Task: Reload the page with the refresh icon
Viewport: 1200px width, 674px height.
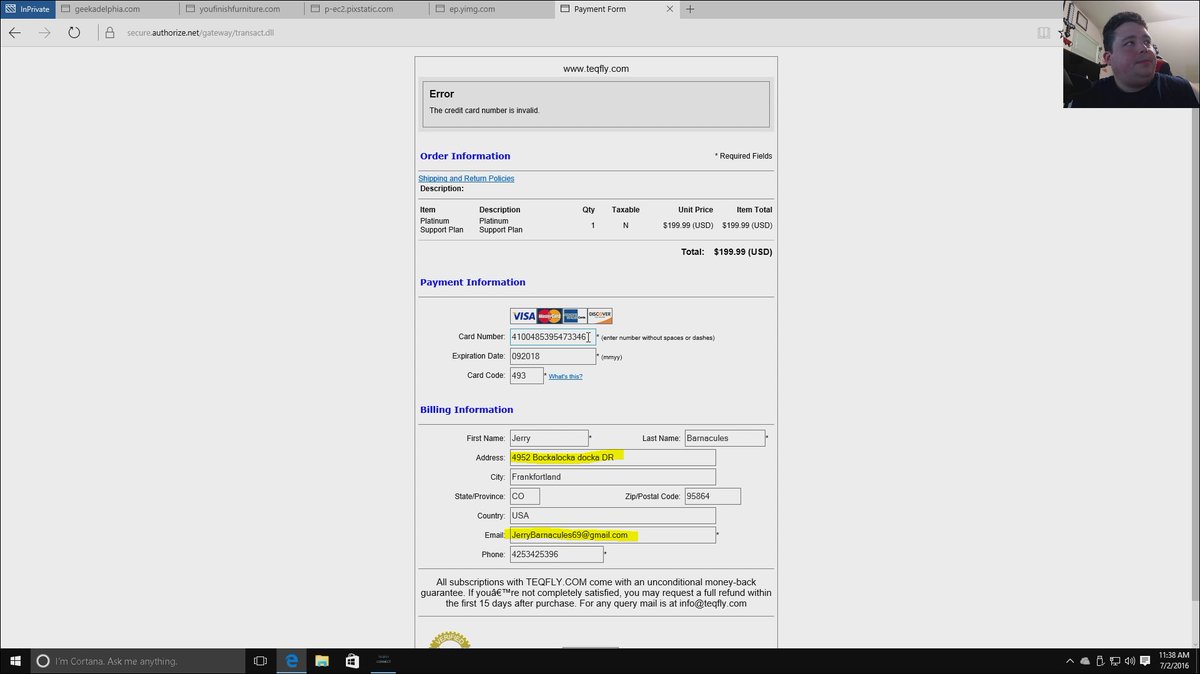Action: (x=74, y=32)
